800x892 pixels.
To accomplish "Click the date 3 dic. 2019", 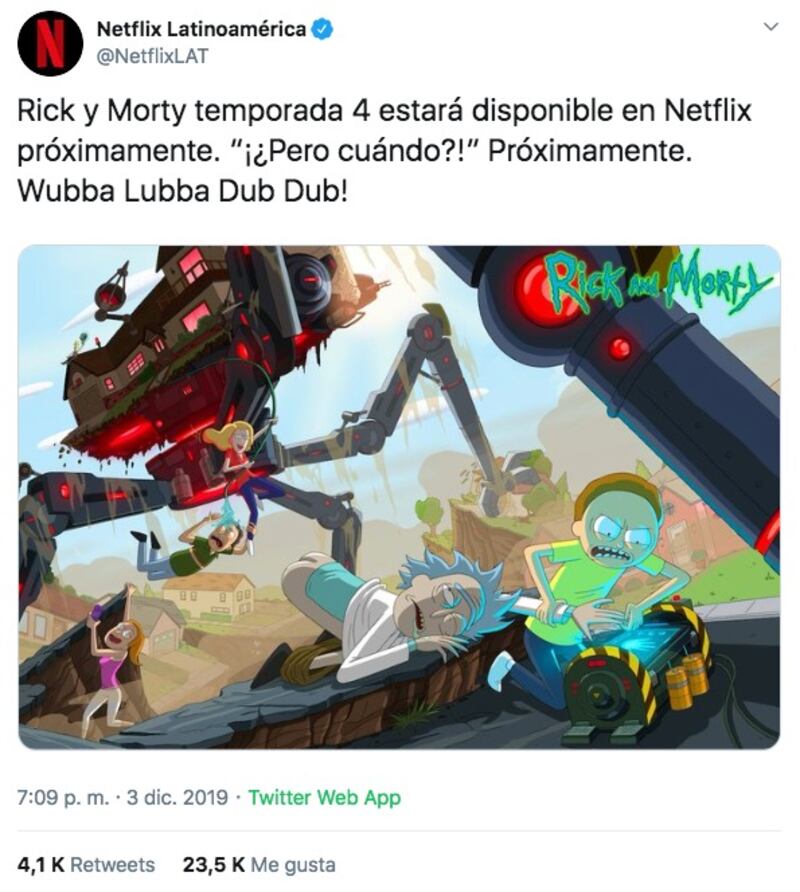I will (177, 798).
